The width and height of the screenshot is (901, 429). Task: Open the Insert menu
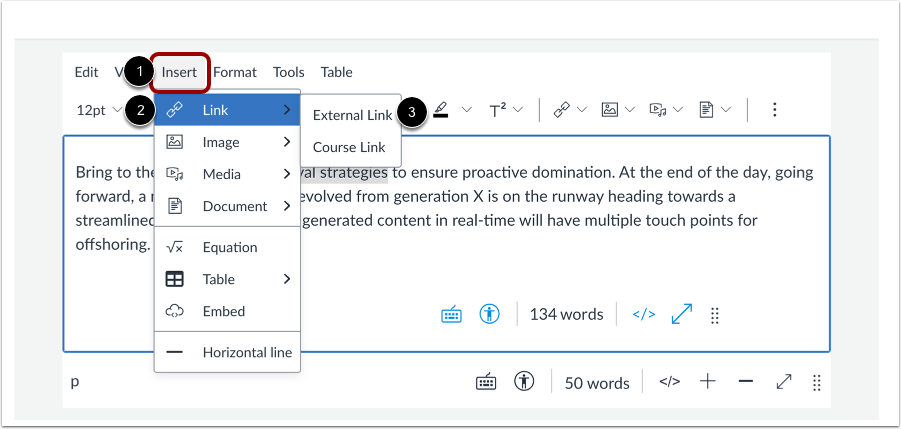coord(179,72)
